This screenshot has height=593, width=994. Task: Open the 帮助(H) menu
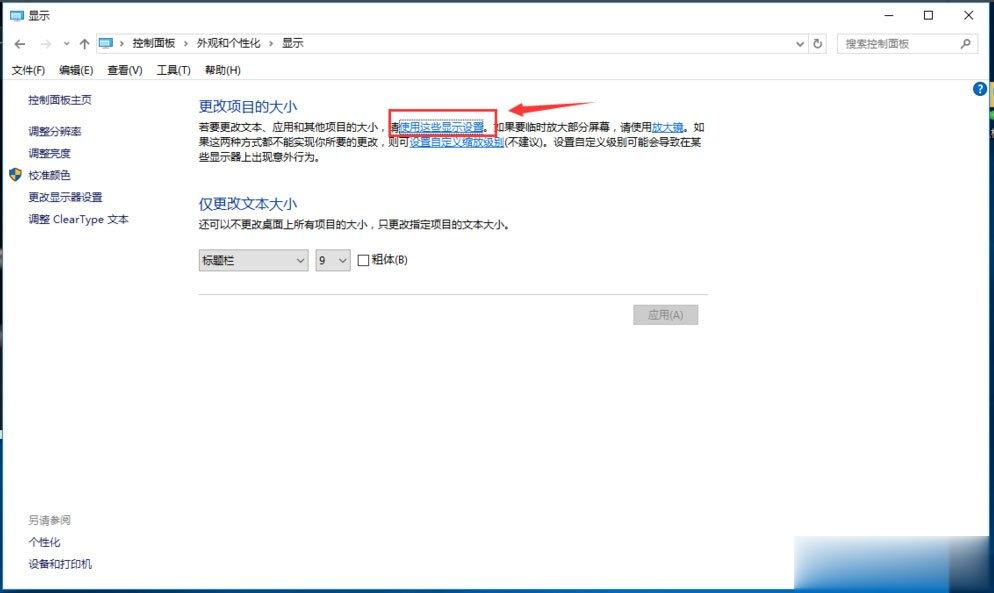click(223, 70)
